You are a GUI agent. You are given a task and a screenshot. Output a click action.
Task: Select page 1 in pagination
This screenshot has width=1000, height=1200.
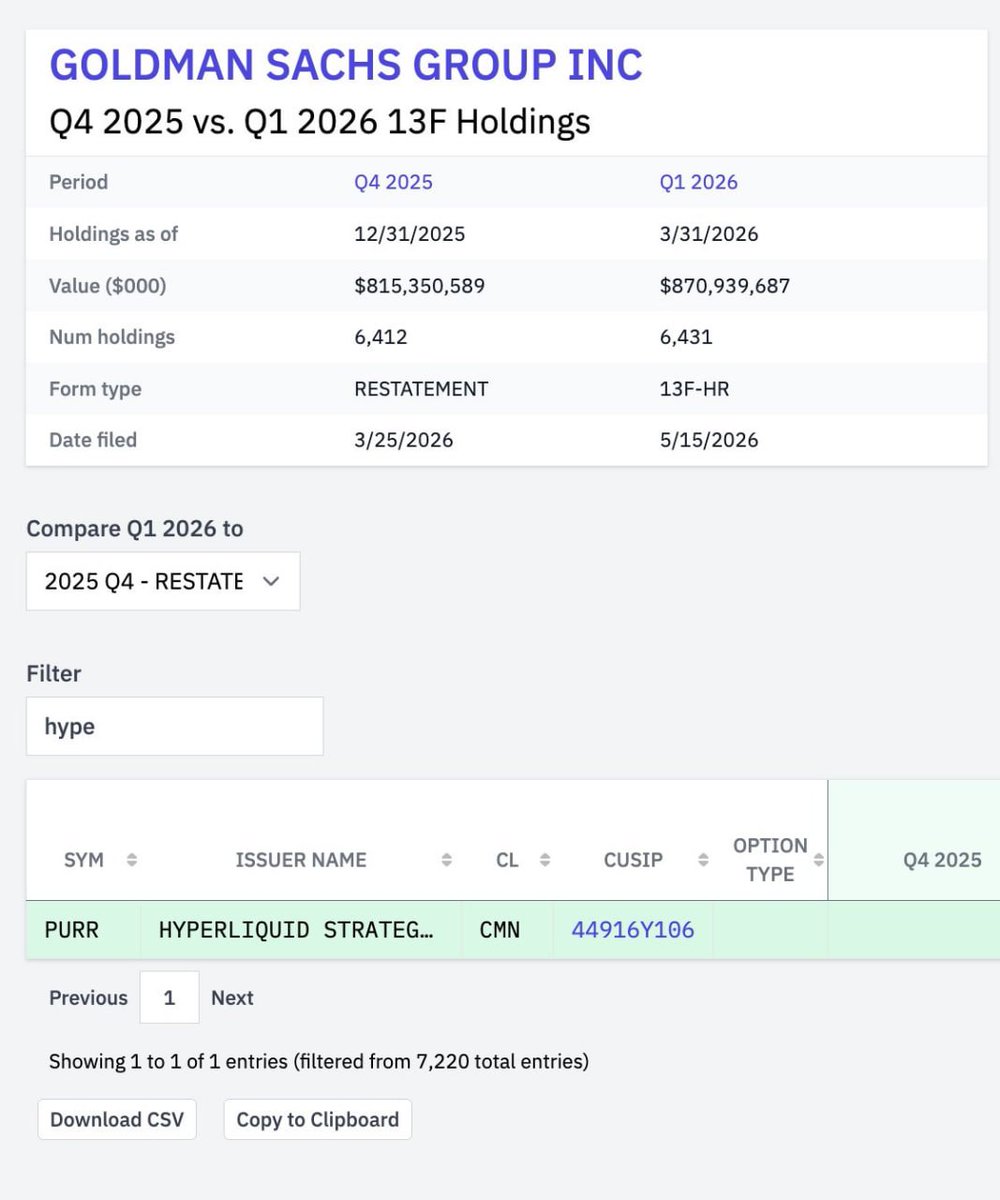coord(169,997)
